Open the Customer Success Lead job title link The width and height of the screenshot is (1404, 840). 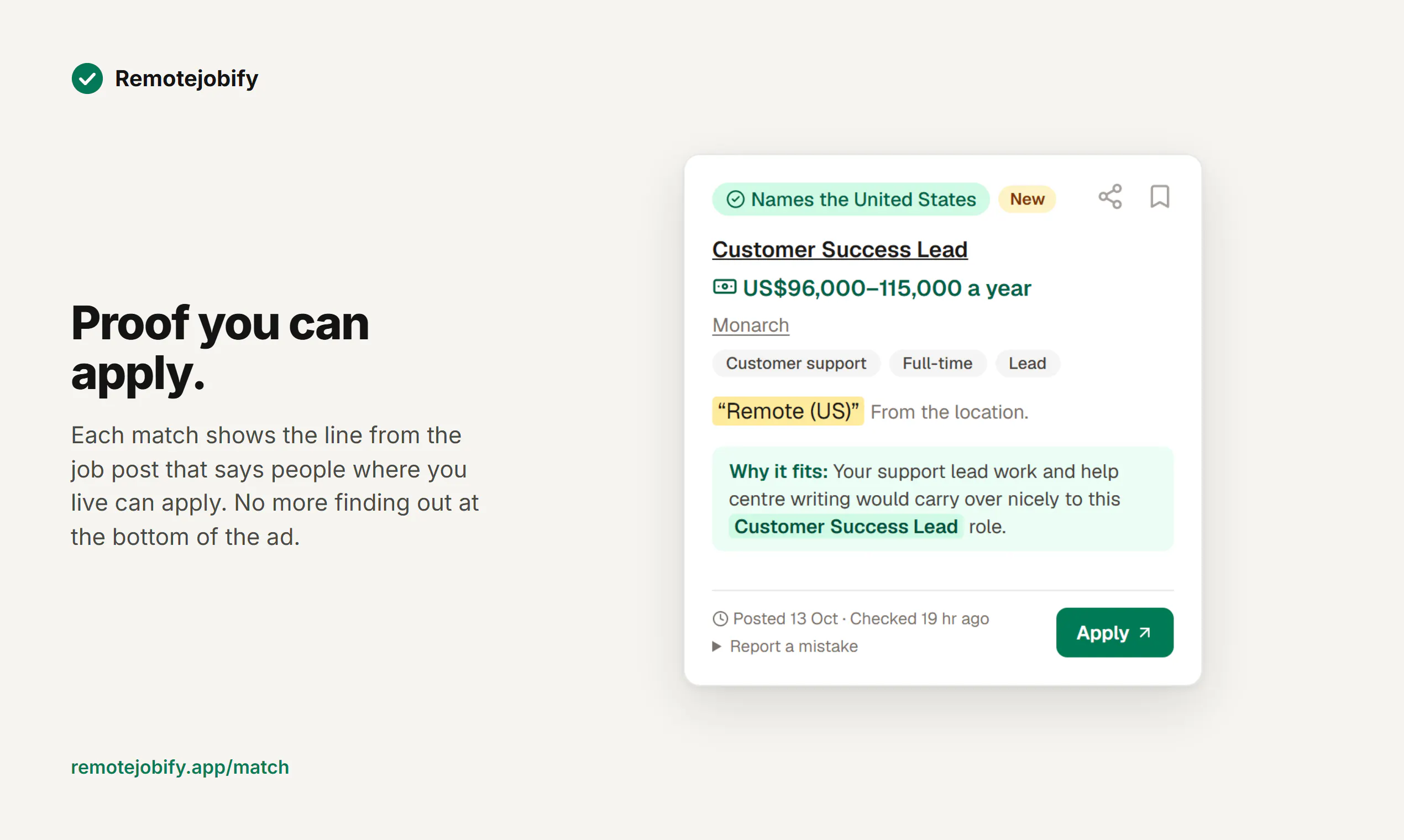(840, 249)
